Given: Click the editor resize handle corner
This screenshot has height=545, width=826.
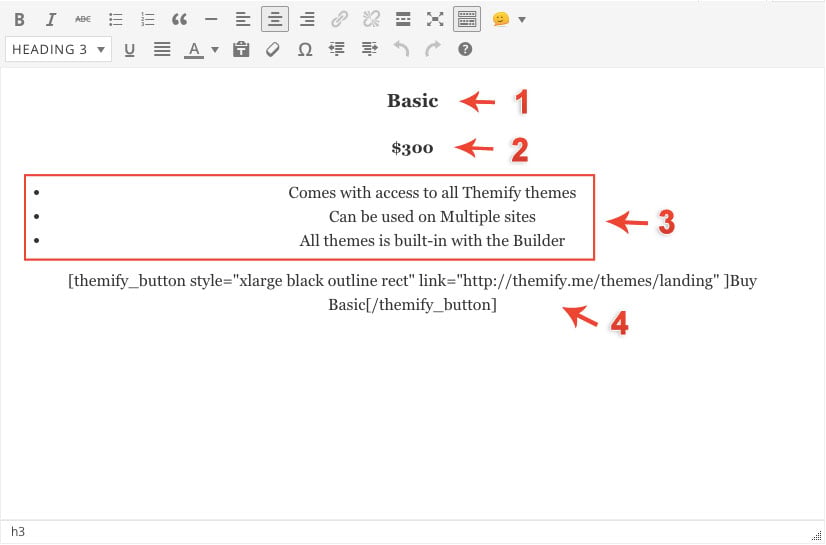Looking at the screenshot, I should [817, 536].
